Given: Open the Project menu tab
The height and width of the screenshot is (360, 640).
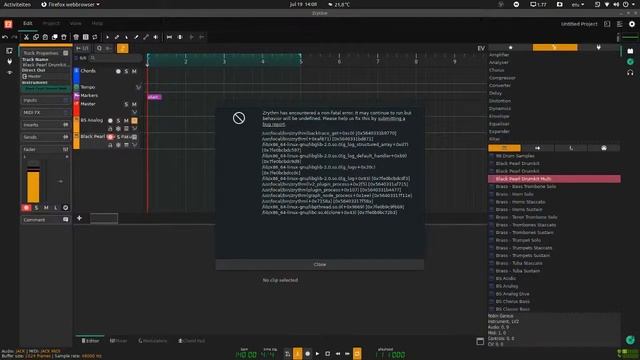Looking at the screenshot, I should click(51, 23).
